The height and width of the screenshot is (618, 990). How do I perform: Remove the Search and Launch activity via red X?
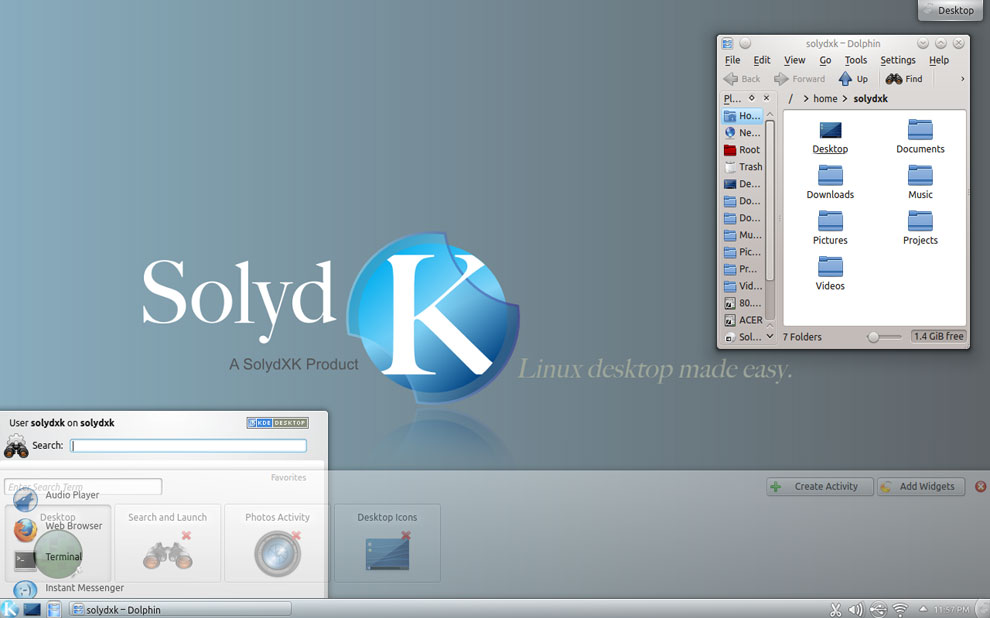(x=186, y=535)
